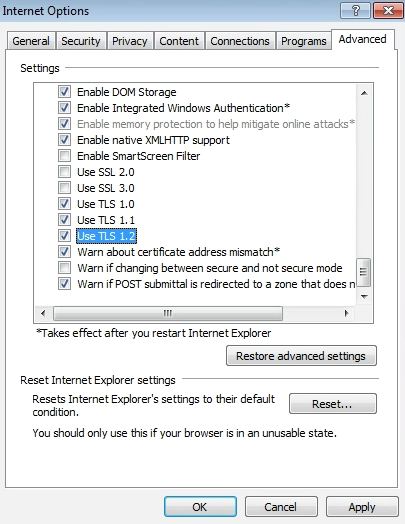
Task: Toggle Use TLS 1.2 checkbox
Action: click(64, 236)
